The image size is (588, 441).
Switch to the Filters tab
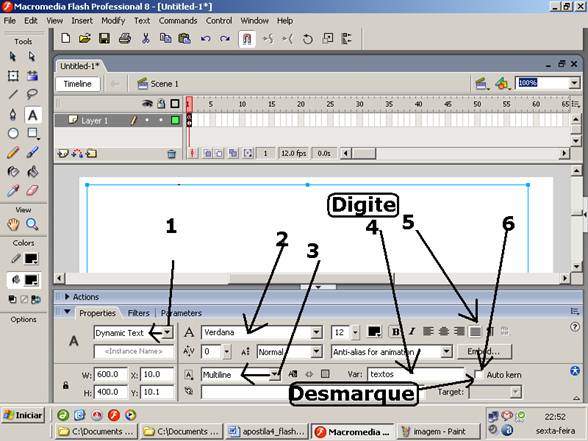pos(138,313)
